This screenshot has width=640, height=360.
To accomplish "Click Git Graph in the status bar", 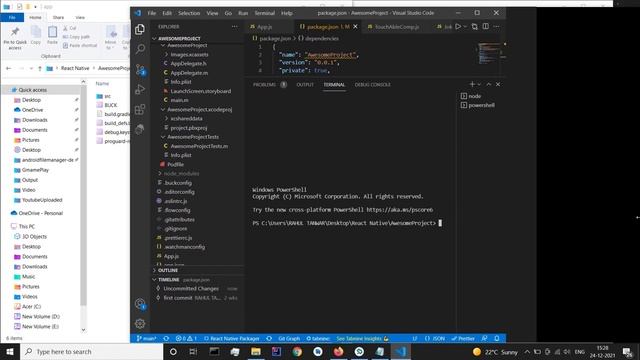I will (x=289, y=338).
